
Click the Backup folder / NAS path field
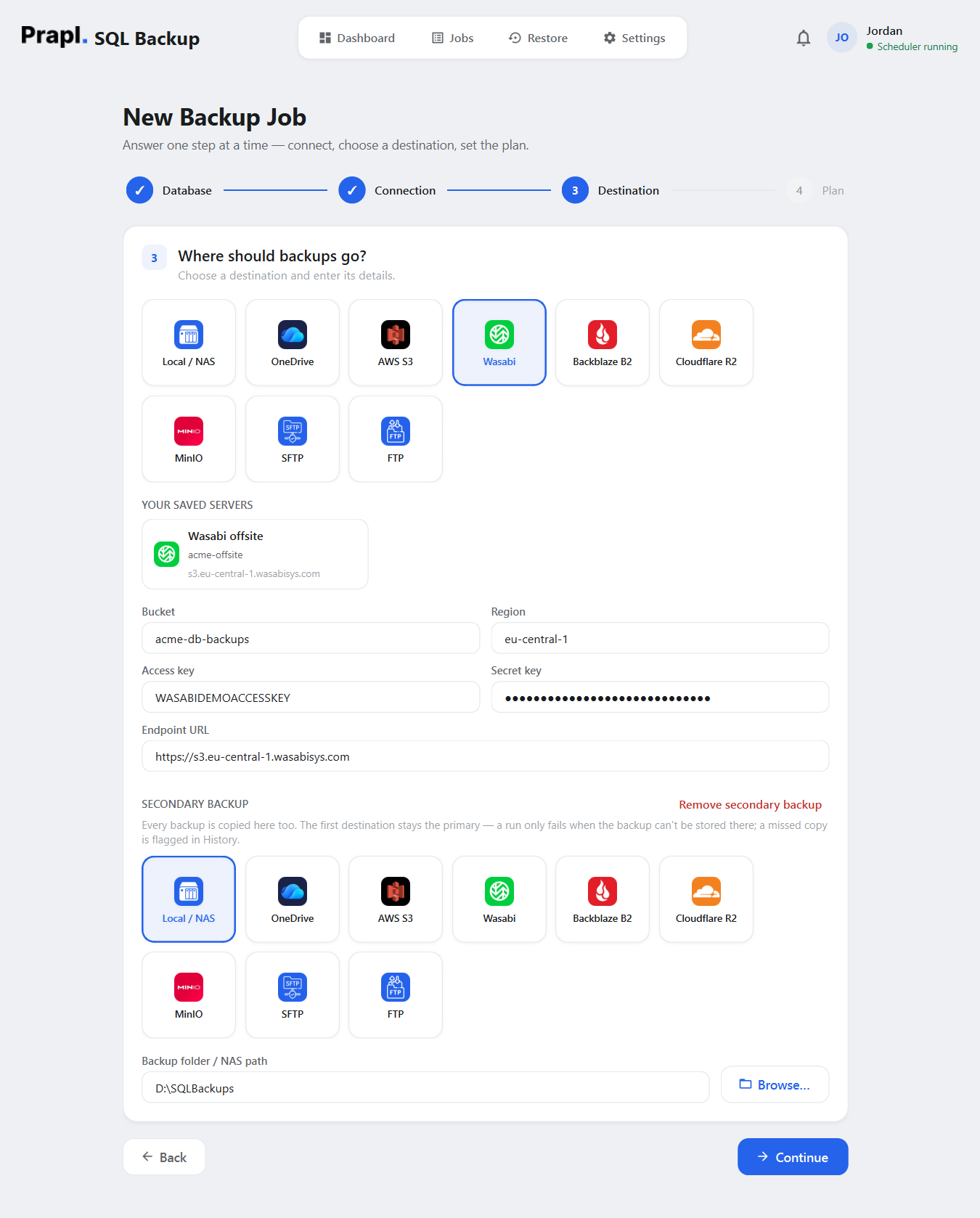point(425,1088)
